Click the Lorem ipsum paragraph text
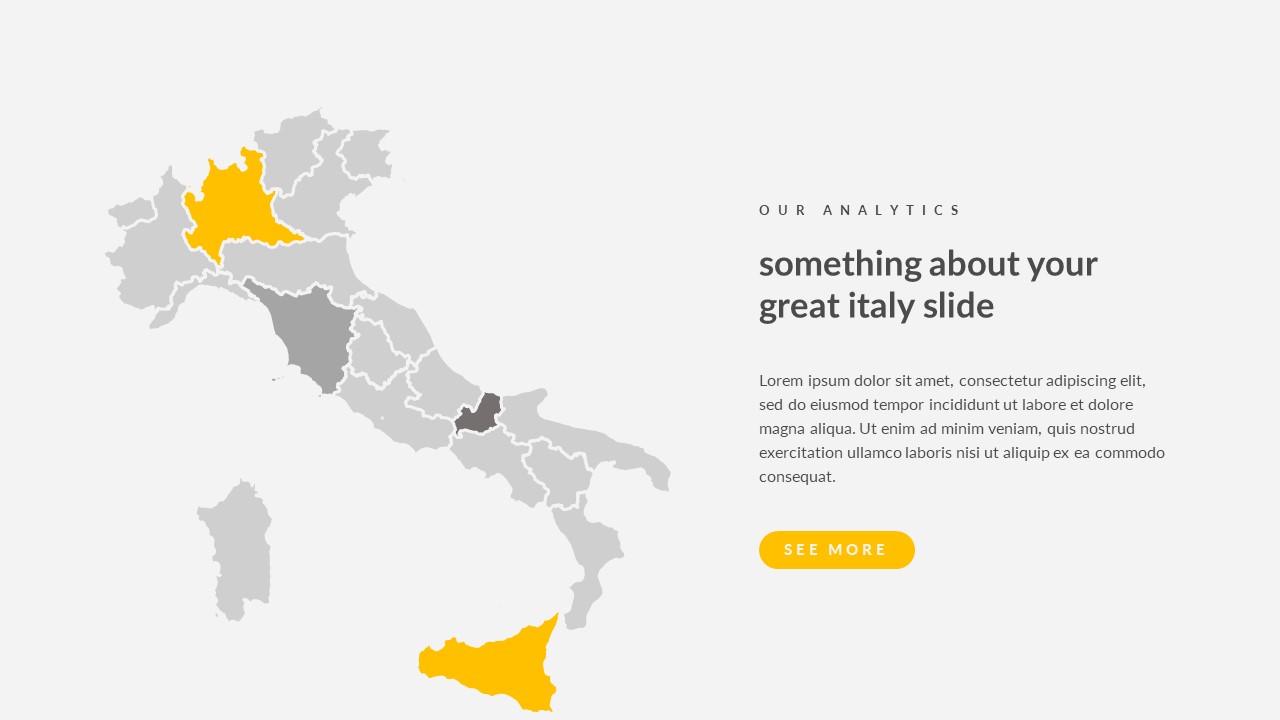 click(x=961, y=428)
